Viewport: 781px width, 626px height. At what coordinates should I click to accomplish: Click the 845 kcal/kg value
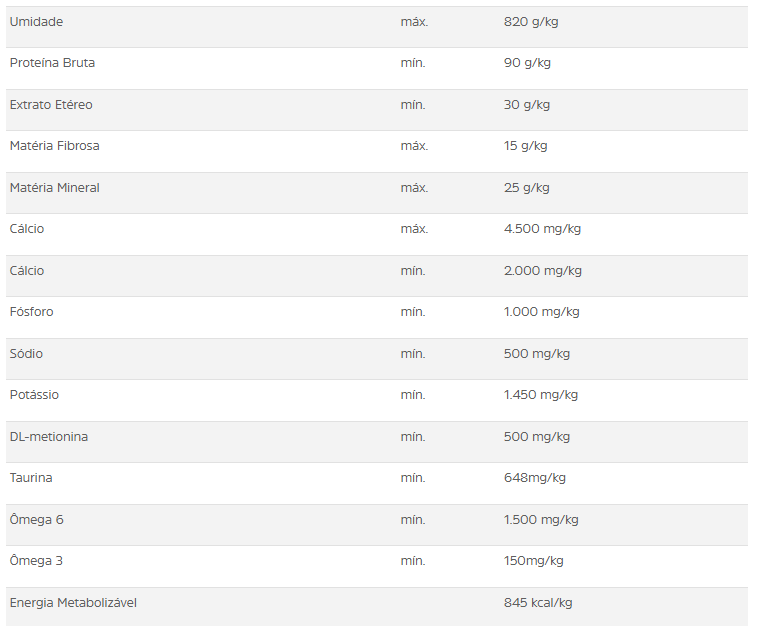[x=538, y=603]
